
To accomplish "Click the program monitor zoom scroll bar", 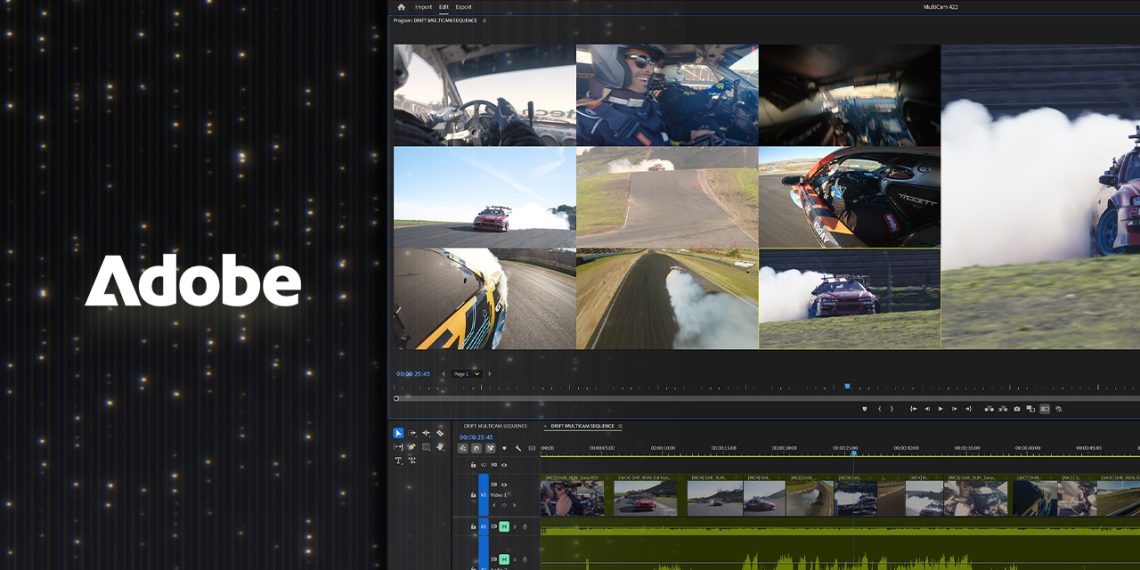I will coord(766,398).
